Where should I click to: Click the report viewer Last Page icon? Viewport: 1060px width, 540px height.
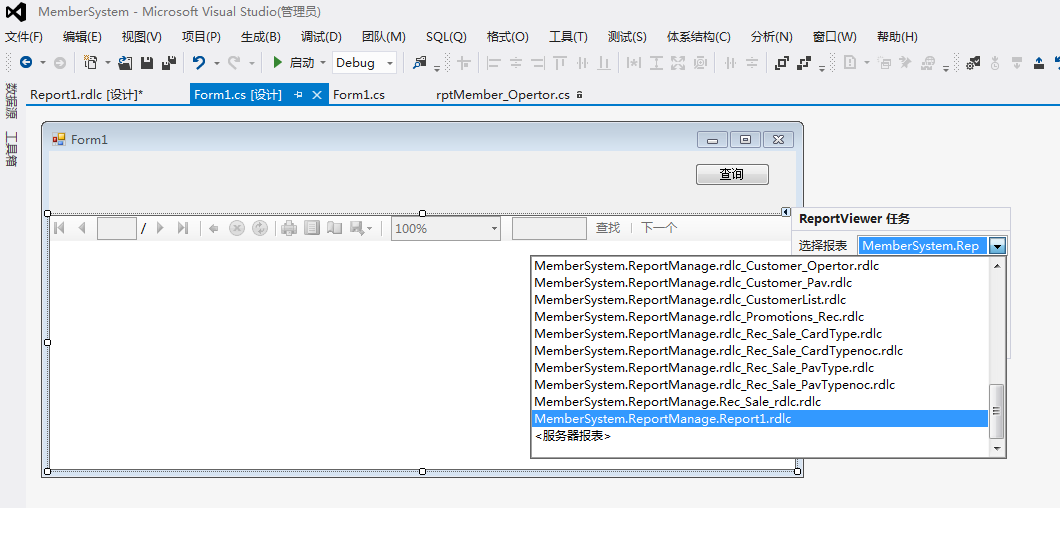click(183, 228)
